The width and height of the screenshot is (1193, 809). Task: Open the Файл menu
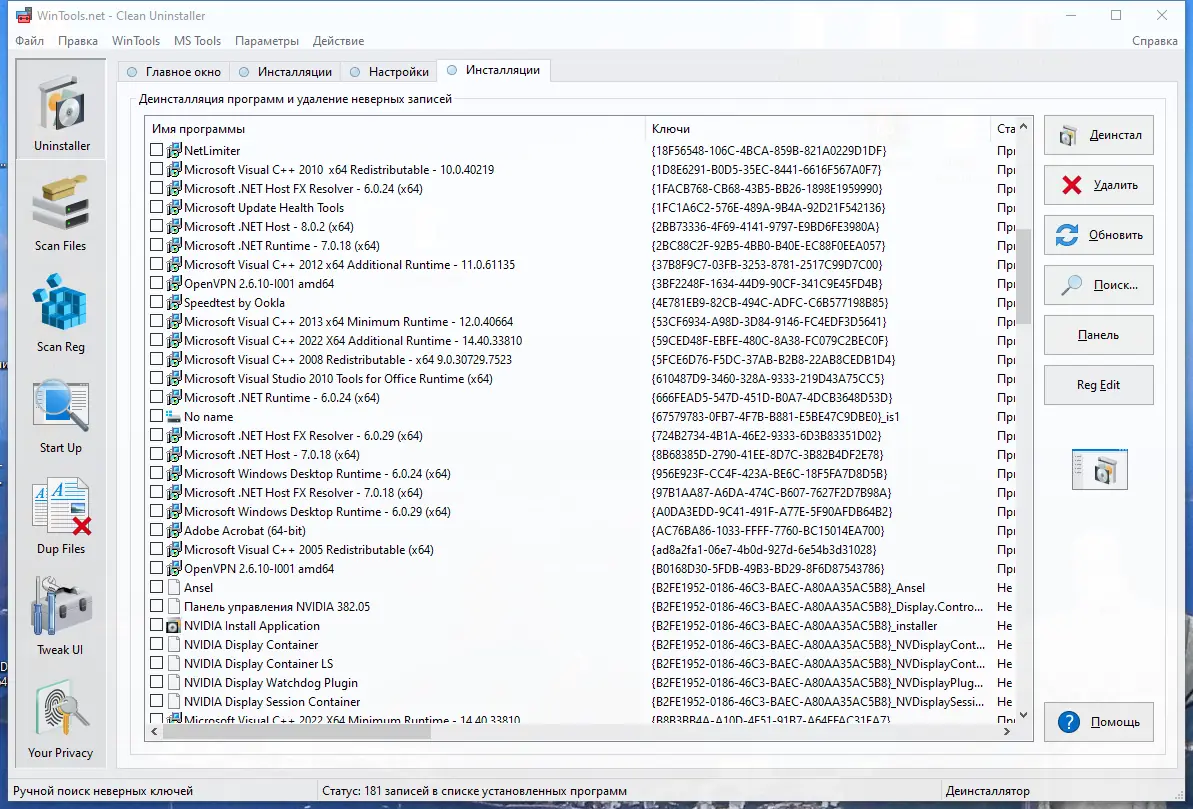[x=30, y=41]
